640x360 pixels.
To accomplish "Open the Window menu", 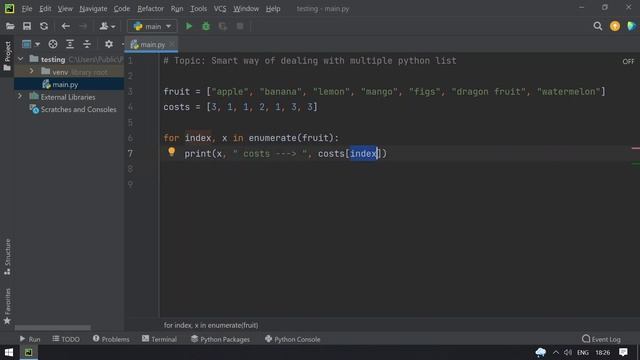I will [246, 9].
